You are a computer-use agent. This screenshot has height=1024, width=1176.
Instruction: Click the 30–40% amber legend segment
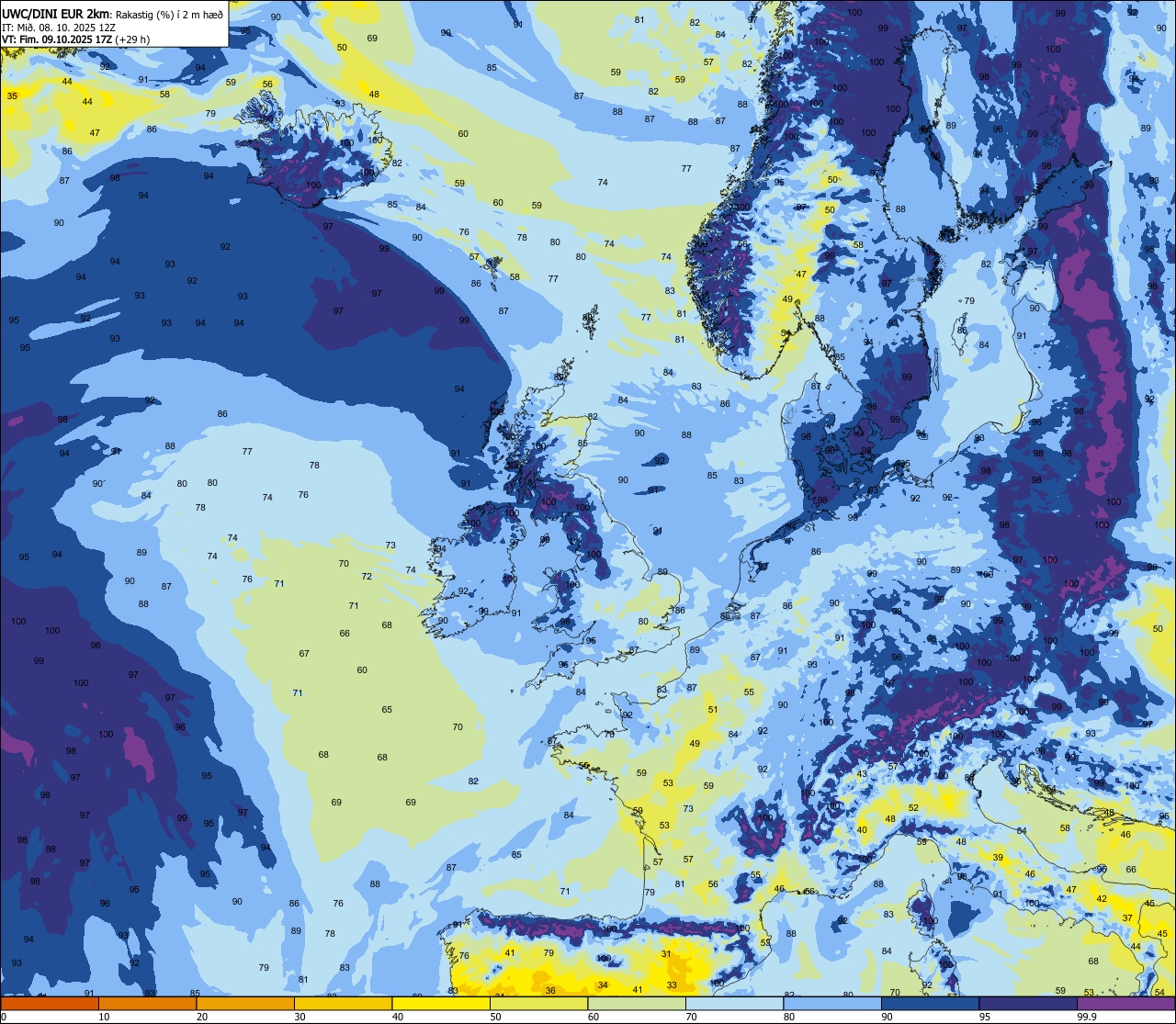click(x=343, y=1004)
